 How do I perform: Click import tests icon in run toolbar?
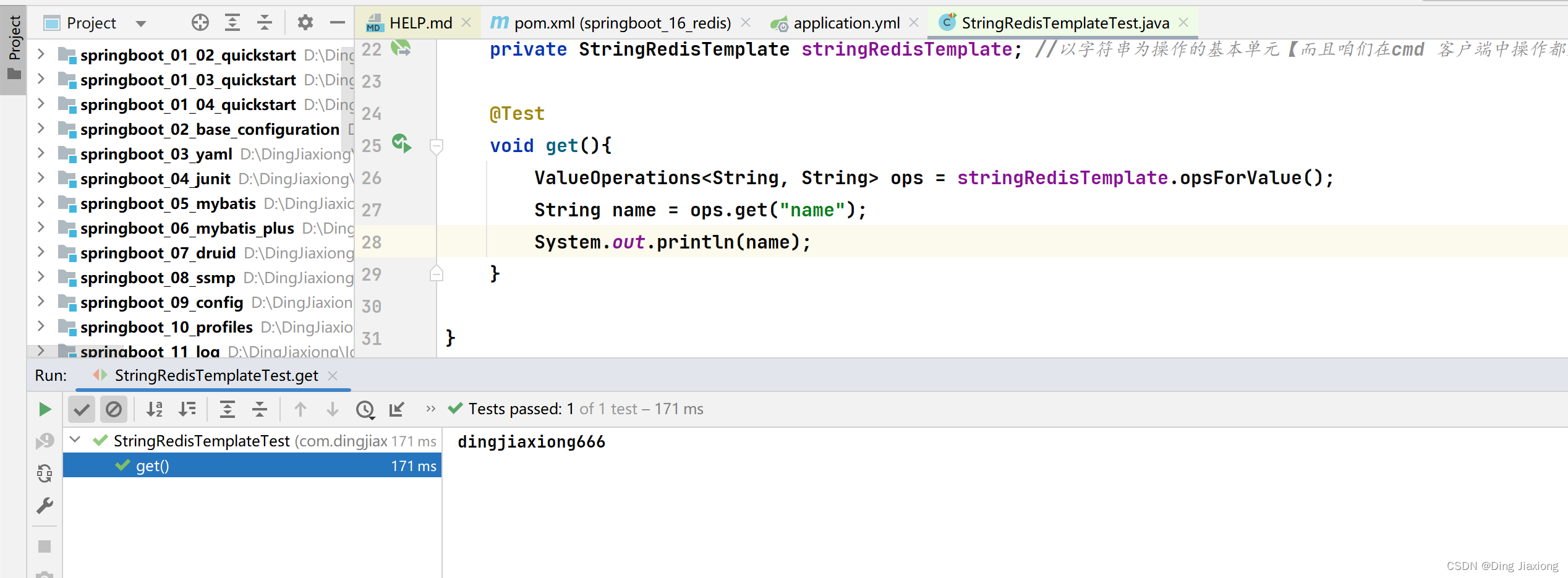tap(397, 409)
